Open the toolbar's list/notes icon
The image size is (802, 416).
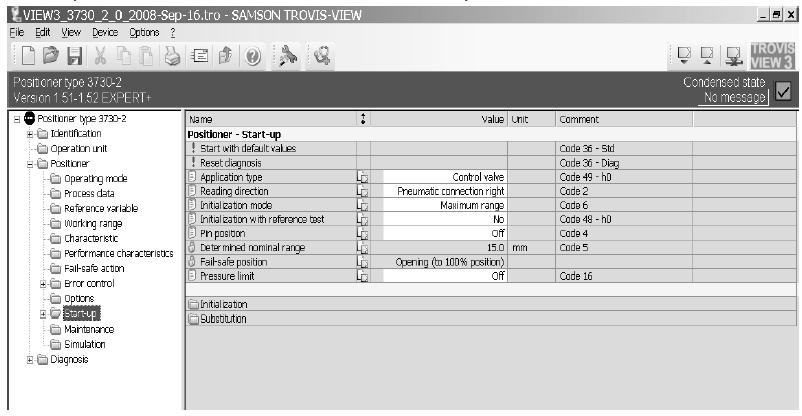tap(199, 55)
